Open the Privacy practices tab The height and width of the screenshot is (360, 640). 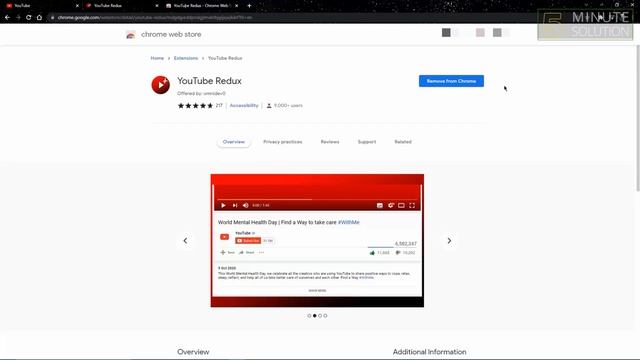coord(282,142)
